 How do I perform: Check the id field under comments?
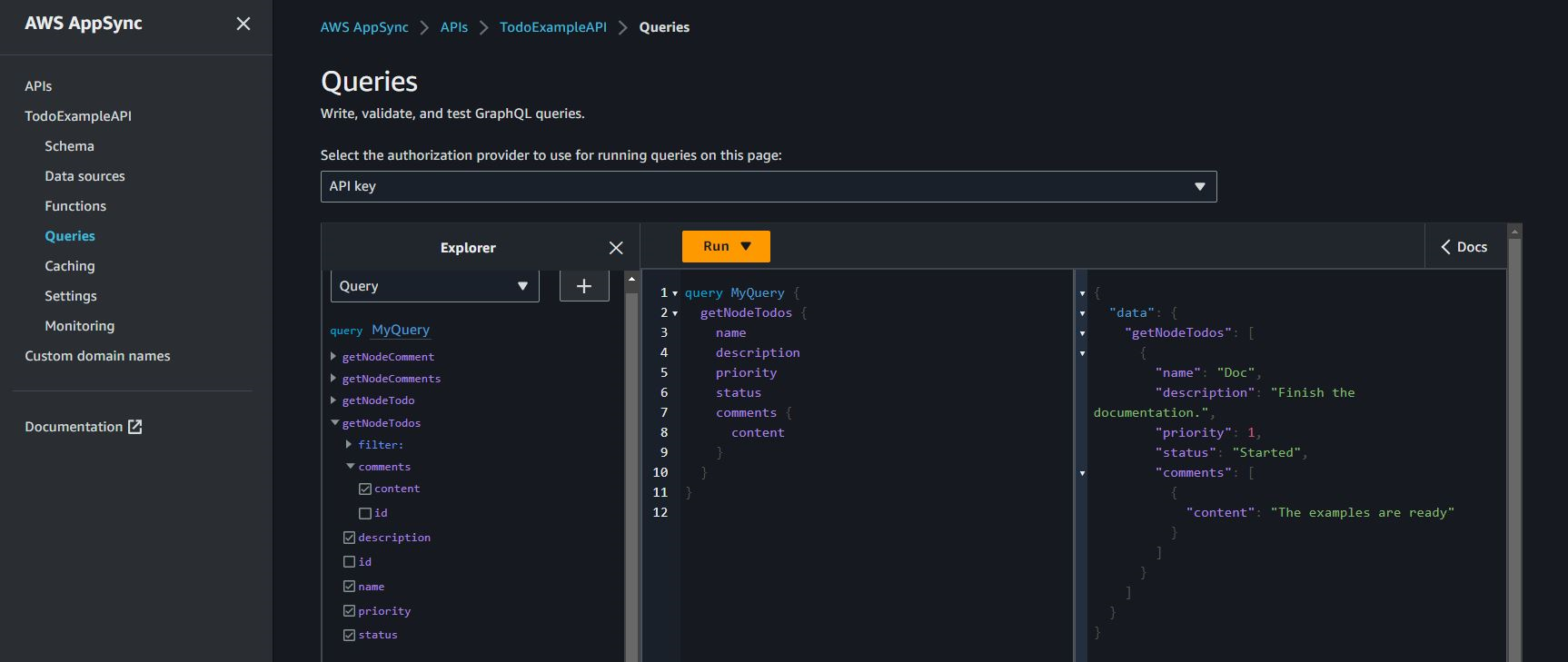[x=365, y=513]
